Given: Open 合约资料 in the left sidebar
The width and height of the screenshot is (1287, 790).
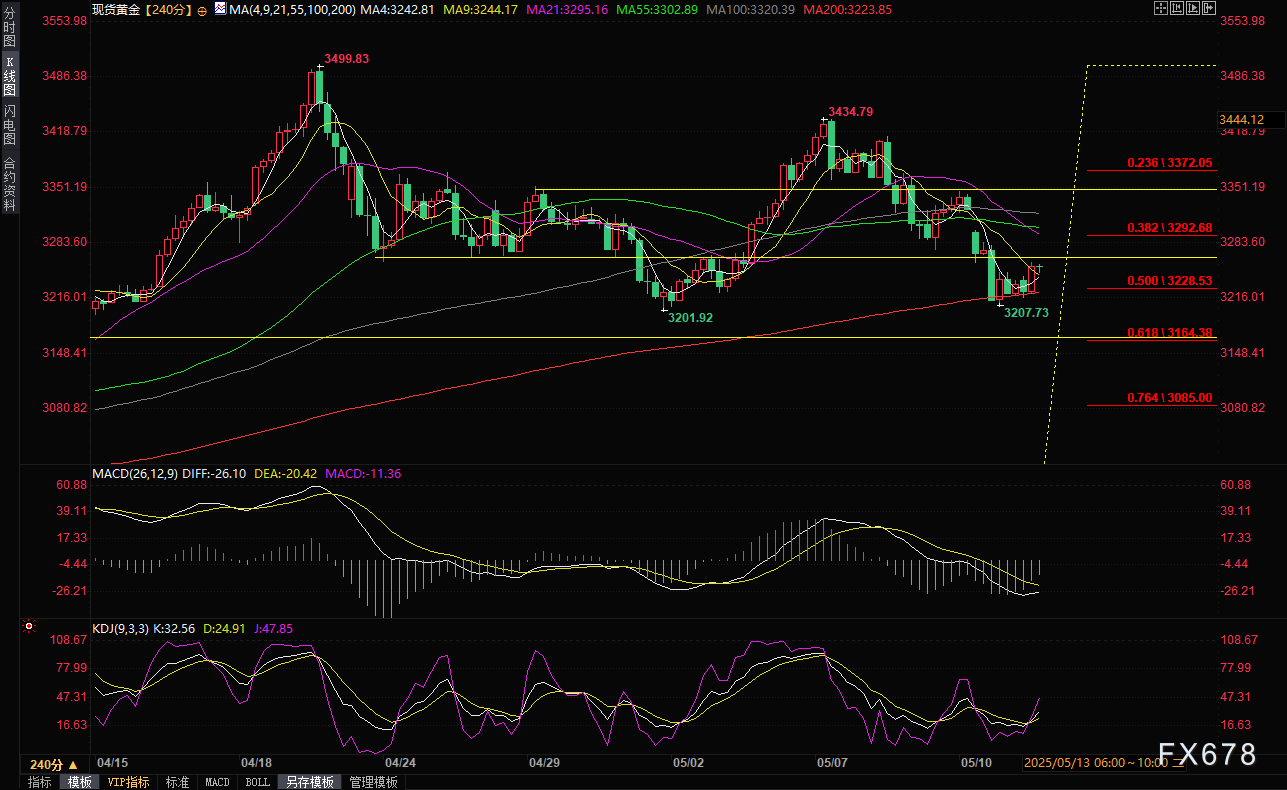Looking at the screenshot, I should [9, 183].
